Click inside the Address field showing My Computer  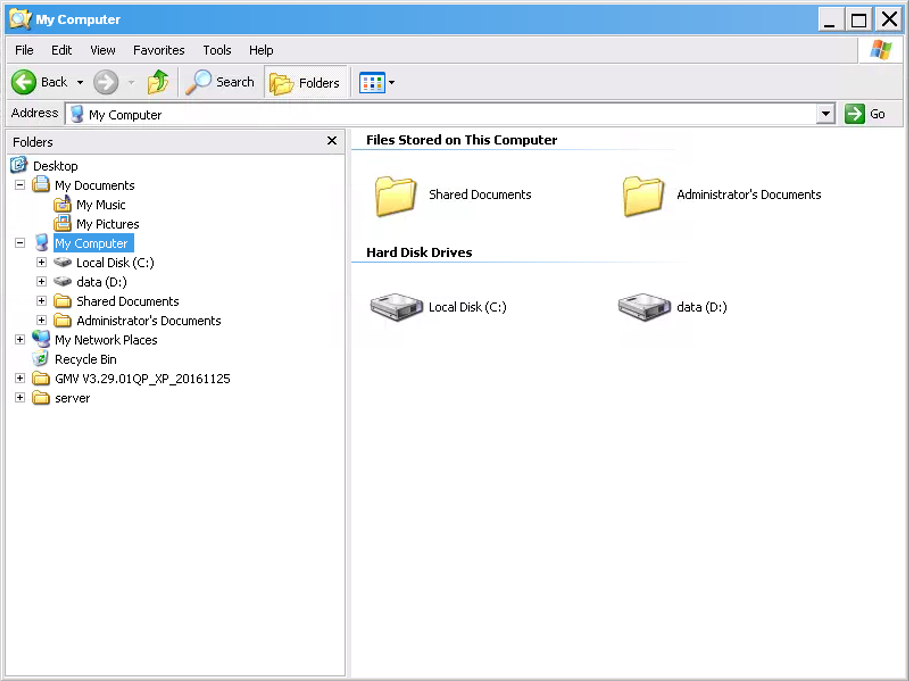click(441, 114)
